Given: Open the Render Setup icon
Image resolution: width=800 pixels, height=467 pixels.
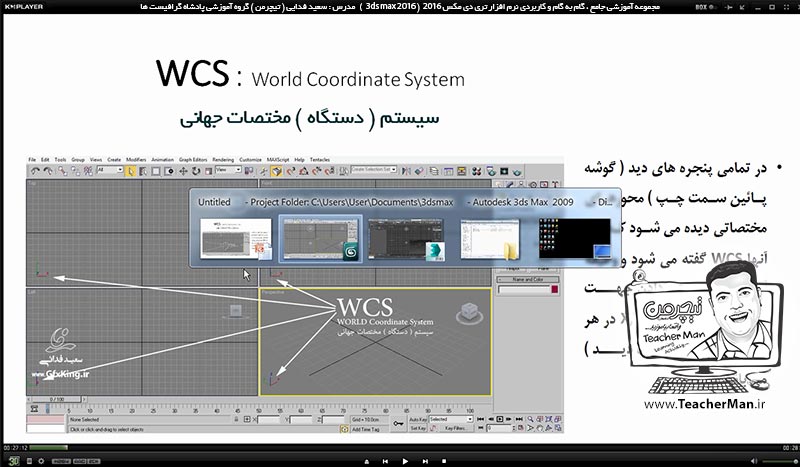Looking at the screenshot, I should point(490,171).
